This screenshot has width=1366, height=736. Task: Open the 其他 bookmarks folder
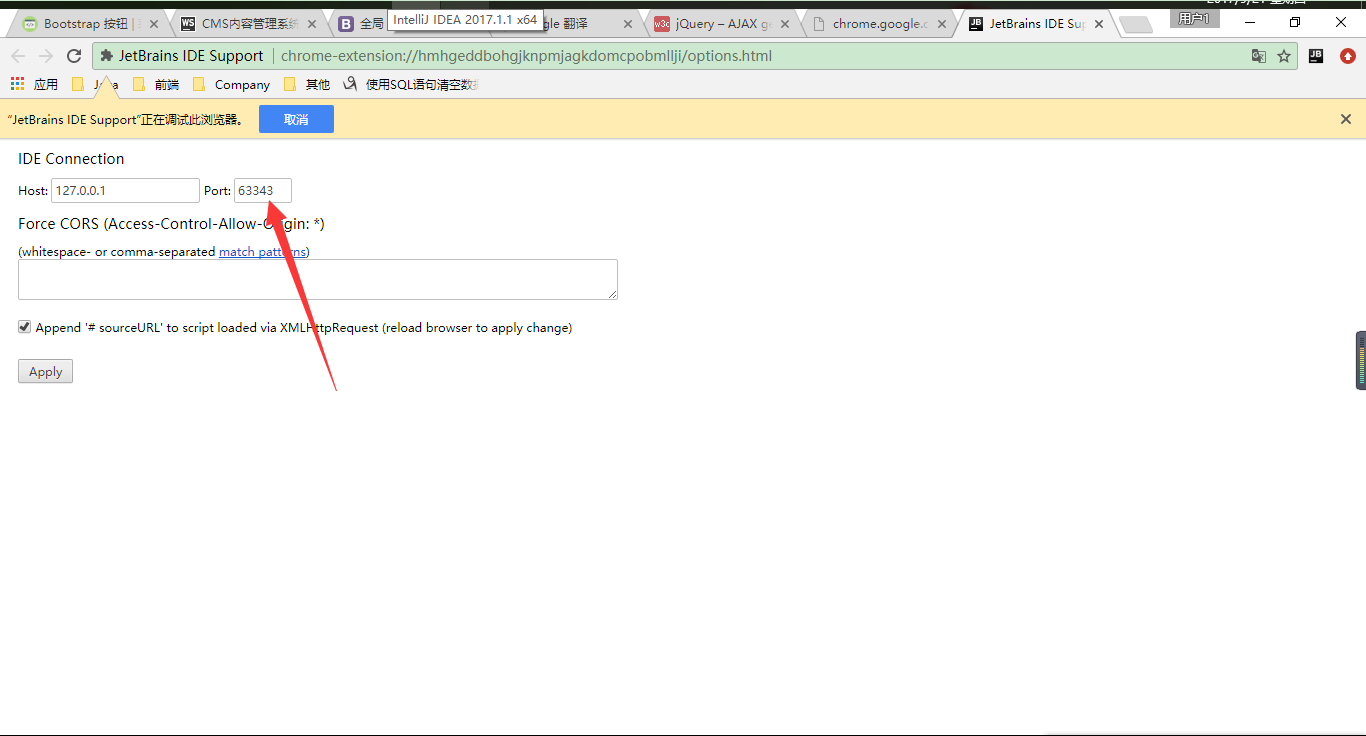[x=307, y=85]
